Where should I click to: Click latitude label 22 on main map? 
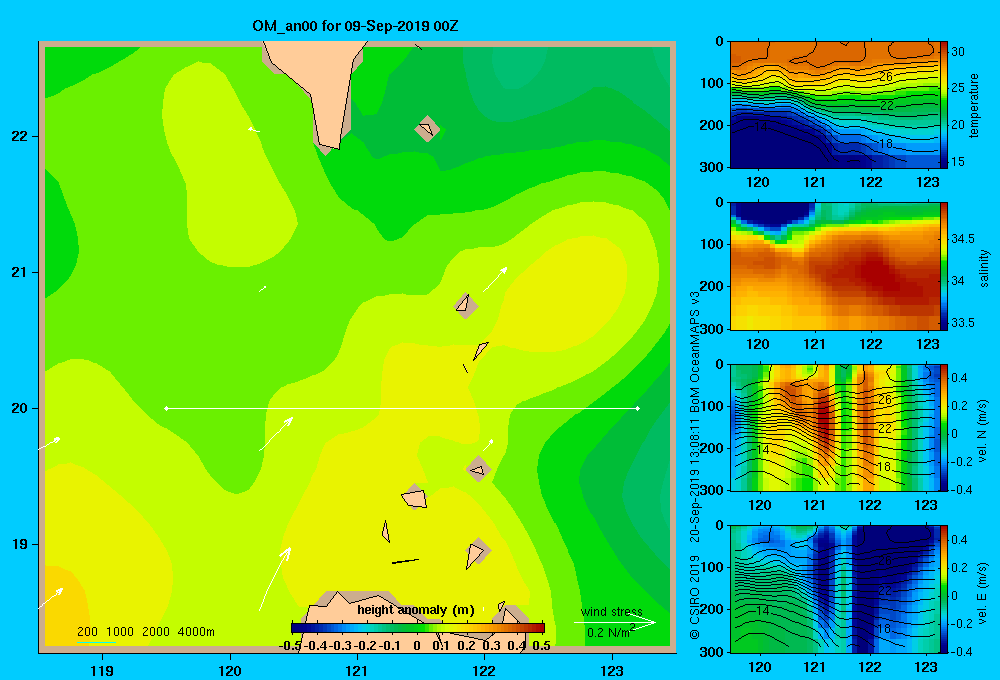click(x=20, y=137)
